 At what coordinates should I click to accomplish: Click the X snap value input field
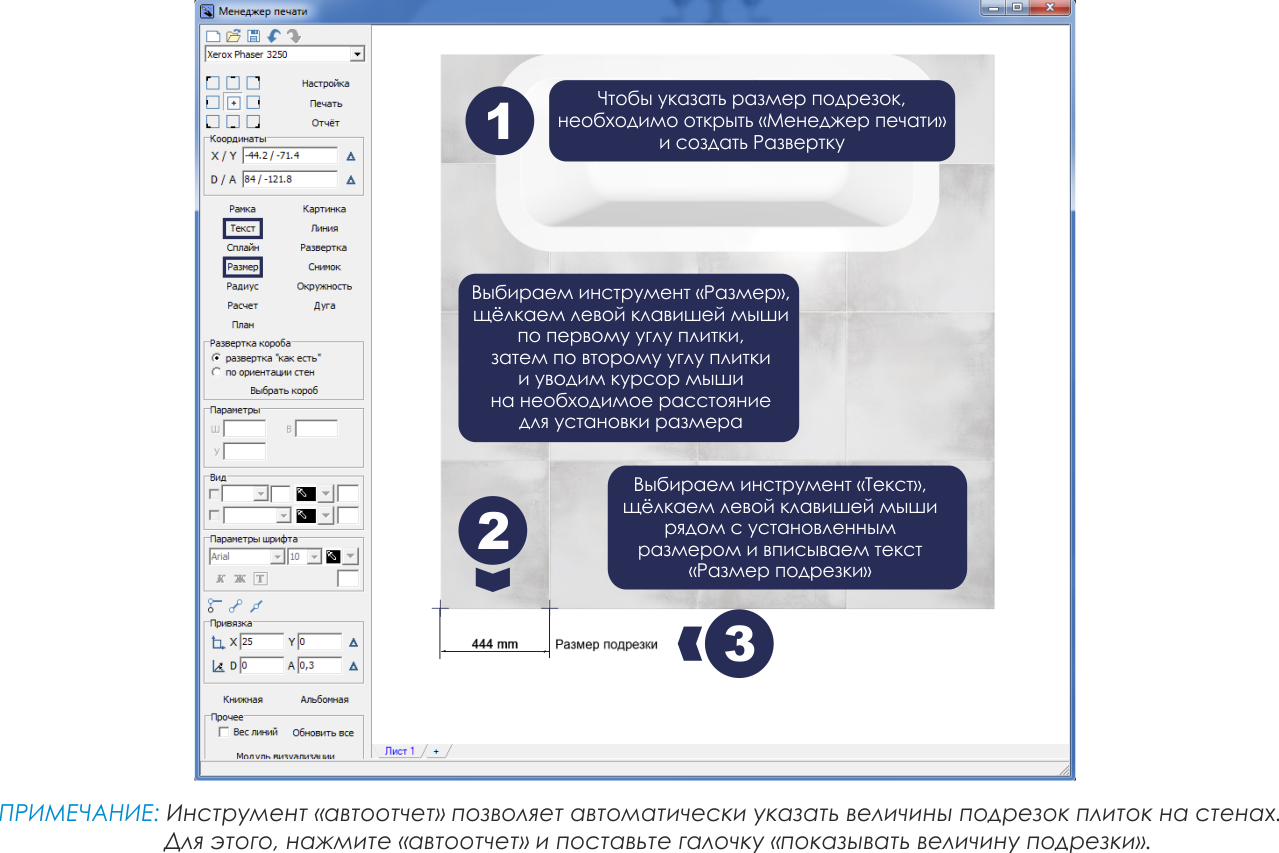point(262,641)
